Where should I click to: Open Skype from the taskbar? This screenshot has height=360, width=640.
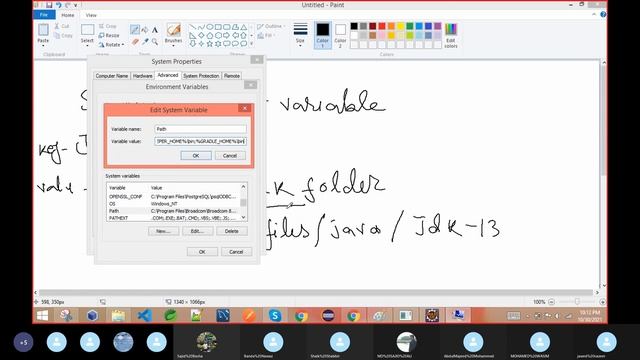coord(275,316)
